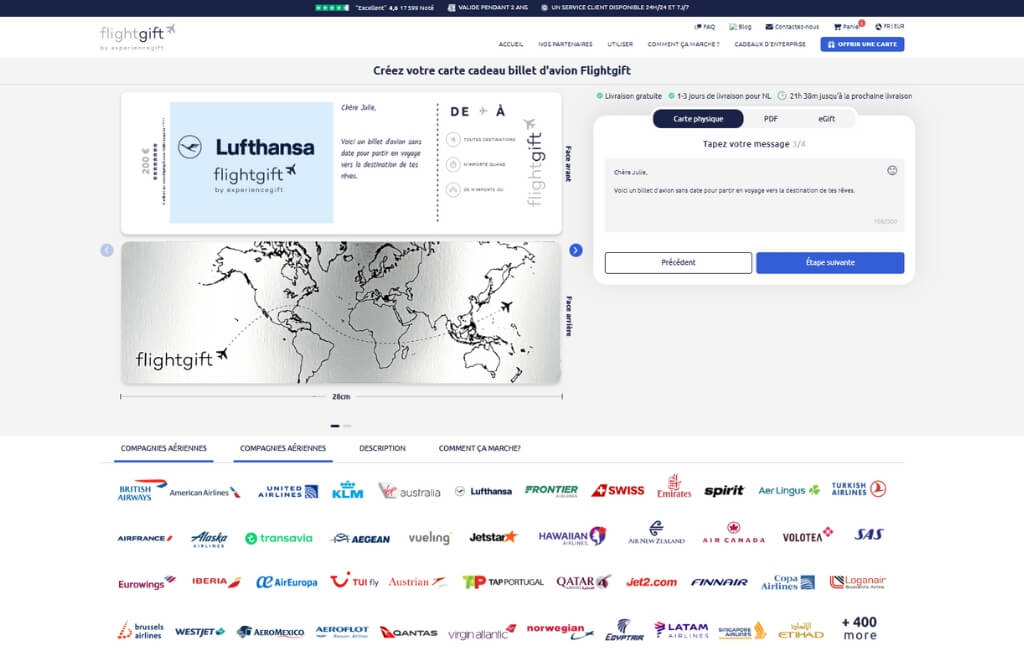Switch card format to eGift
The height and width of the screenshot is (664, 1024).
(826, 118)
